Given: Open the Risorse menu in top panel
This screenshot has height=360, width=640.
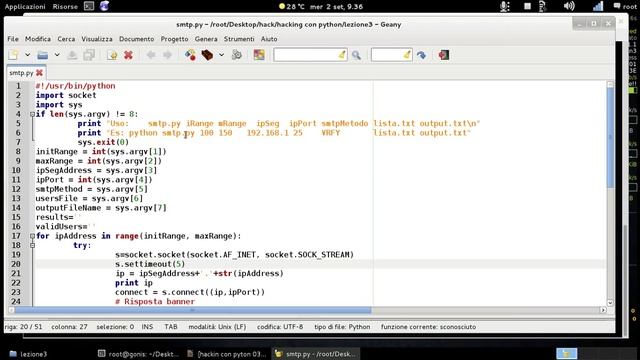Looking at the screenshot, I should [65, 7].
